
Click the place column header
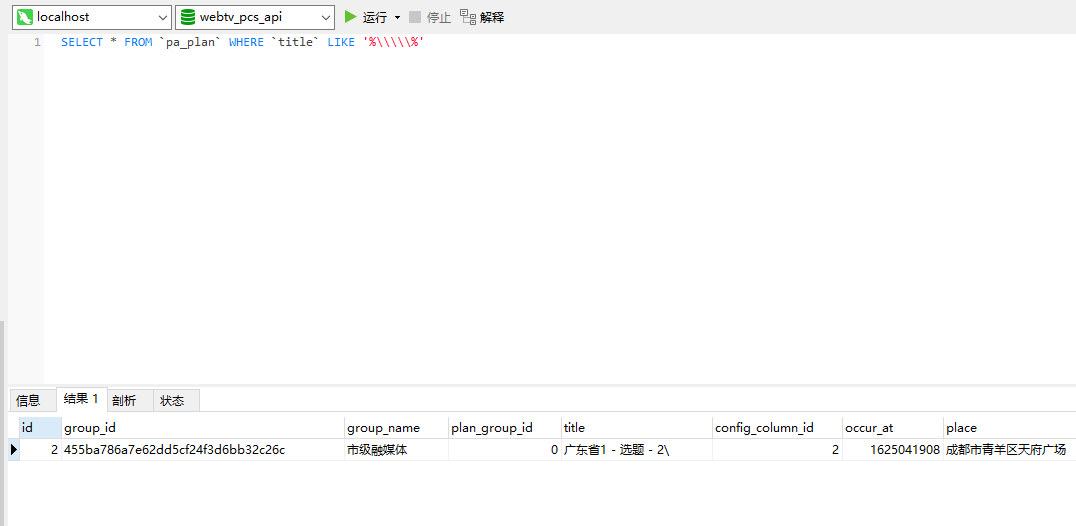point(1009,427)
